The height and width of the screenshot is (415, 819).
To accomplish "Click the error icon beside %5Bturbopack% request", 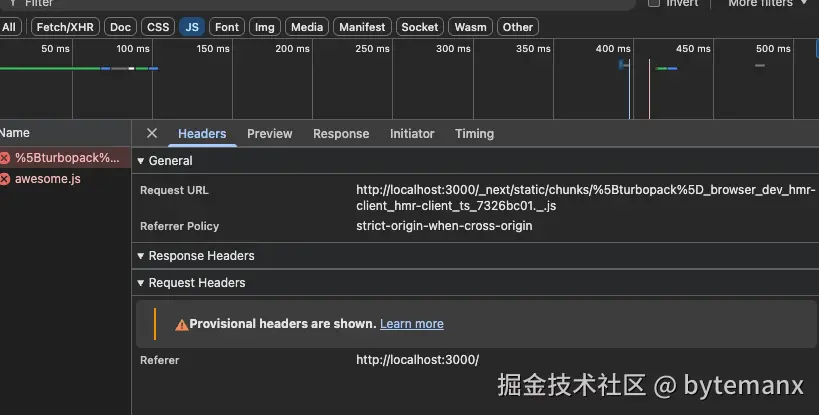I will [5, 158].
